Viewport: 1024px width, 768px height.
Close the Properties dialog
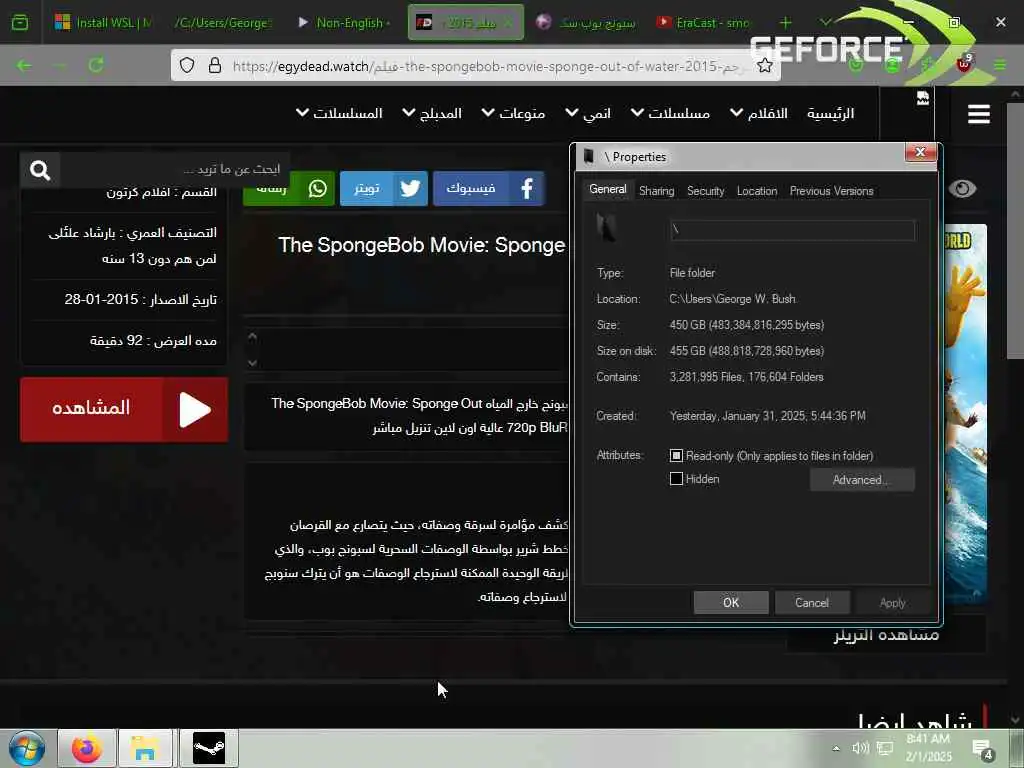click(920, 152)
